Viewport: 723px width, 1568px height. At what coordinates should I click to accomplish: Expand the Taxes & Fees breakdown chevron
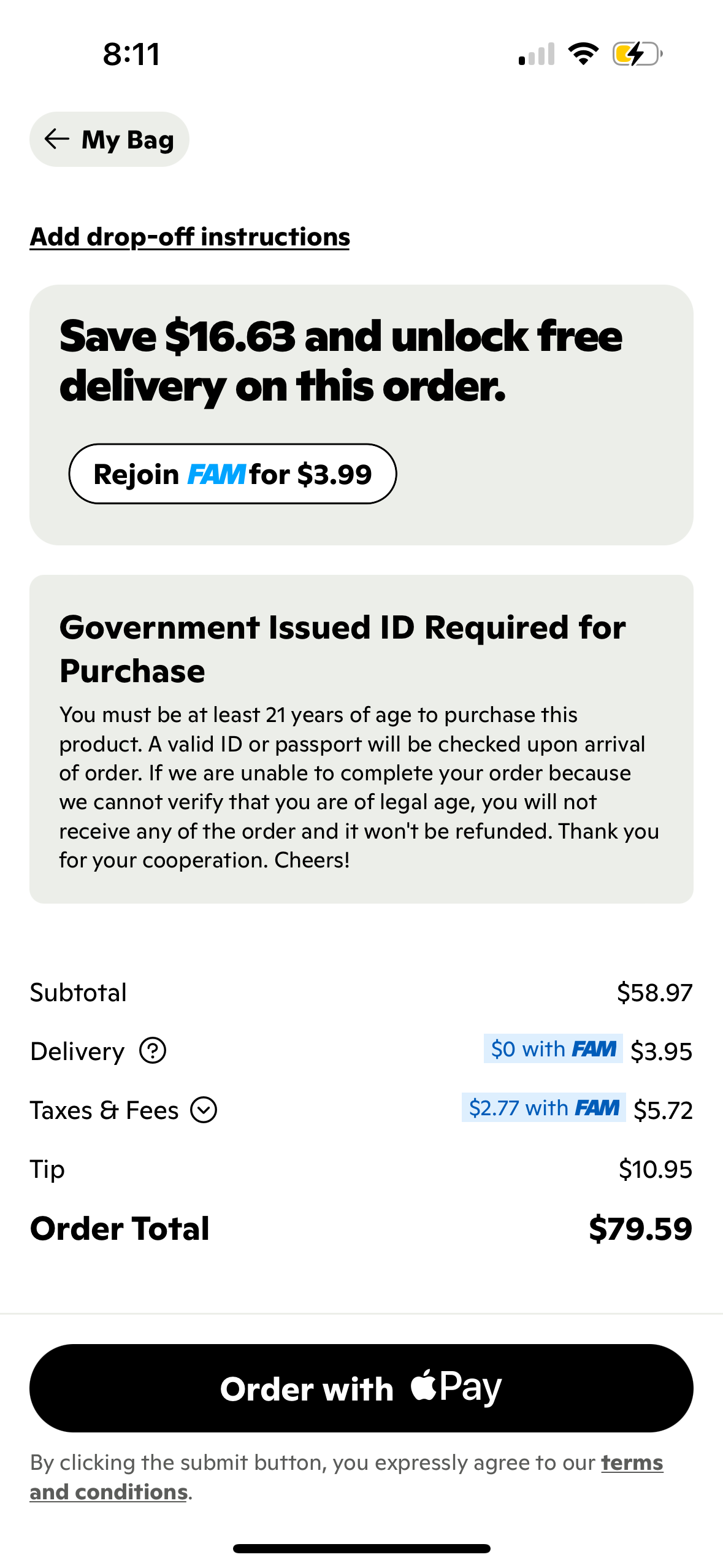point(205,1110)
